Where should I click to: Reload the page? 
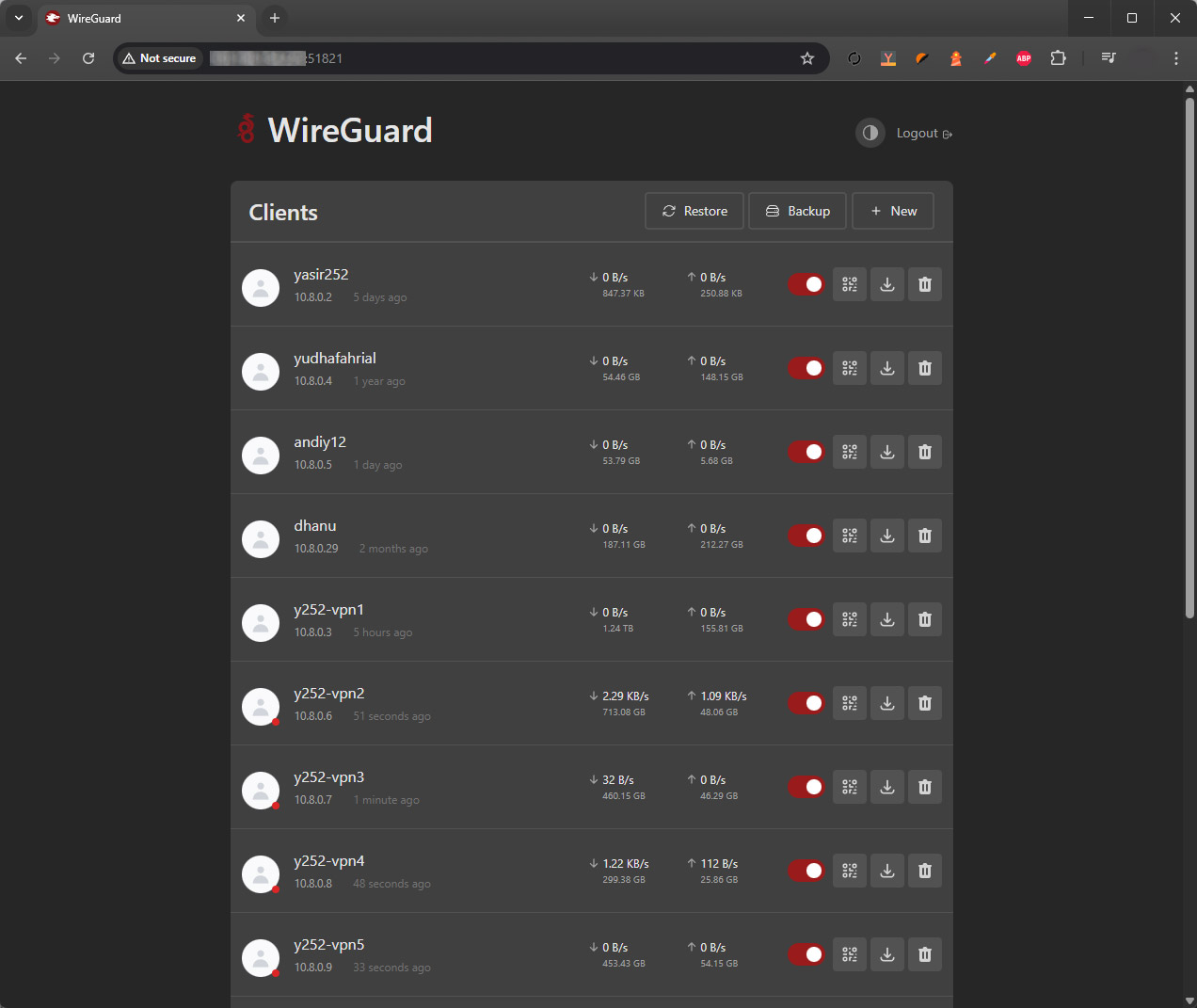(x=88, y=58)
